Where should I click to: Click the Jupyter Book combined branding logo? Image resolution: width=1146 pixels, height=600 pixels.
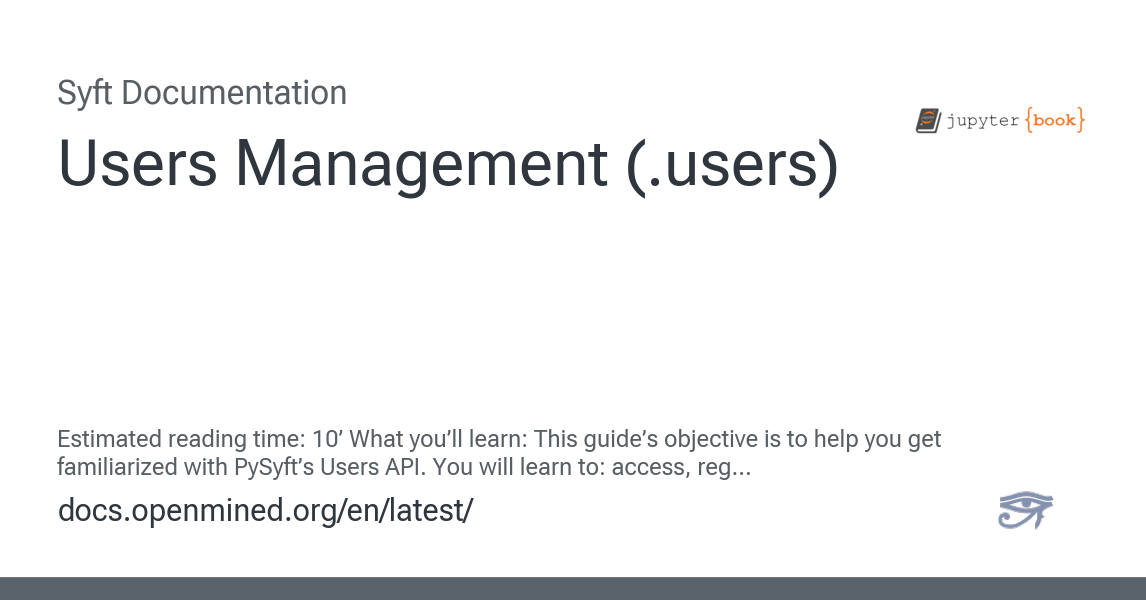tap(998, 120)
